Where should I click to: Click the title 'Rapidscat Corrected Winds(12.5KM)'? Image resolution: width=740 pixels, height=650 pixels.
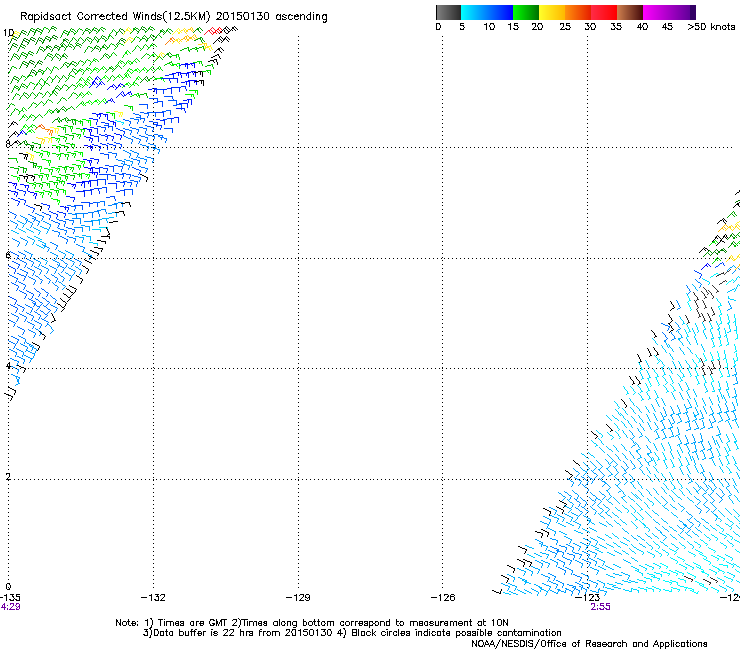click(x=115, y=17)
